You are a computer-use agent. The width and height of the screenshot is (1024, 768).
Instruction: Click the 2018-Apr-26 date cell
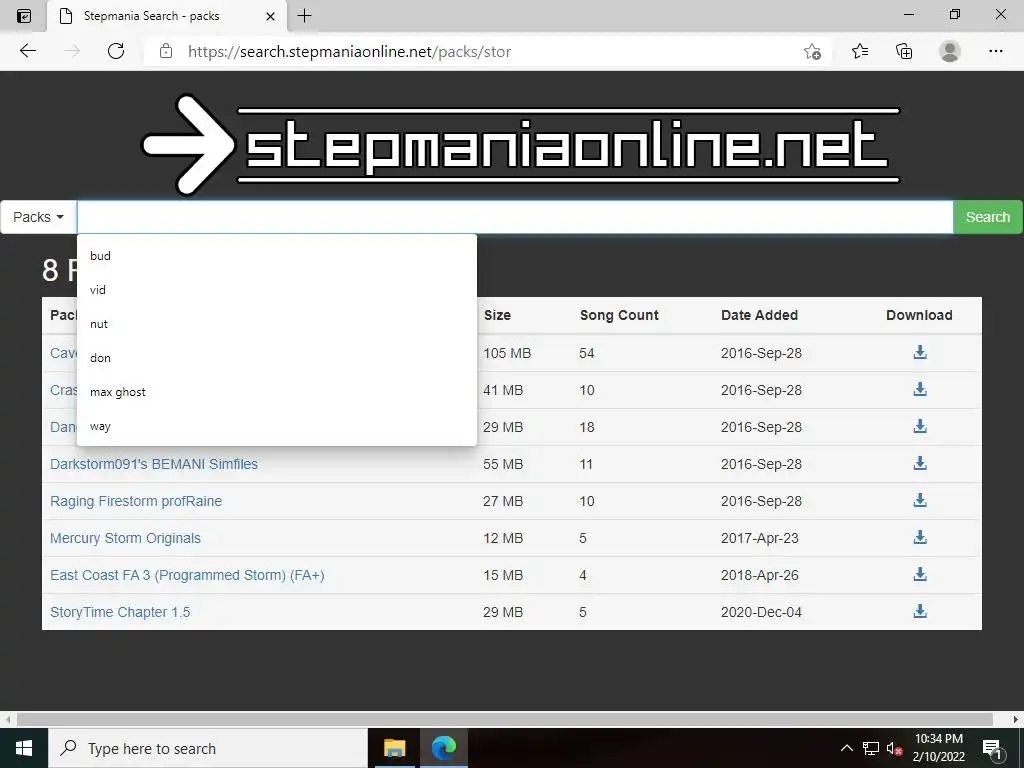tap(760, 575)
